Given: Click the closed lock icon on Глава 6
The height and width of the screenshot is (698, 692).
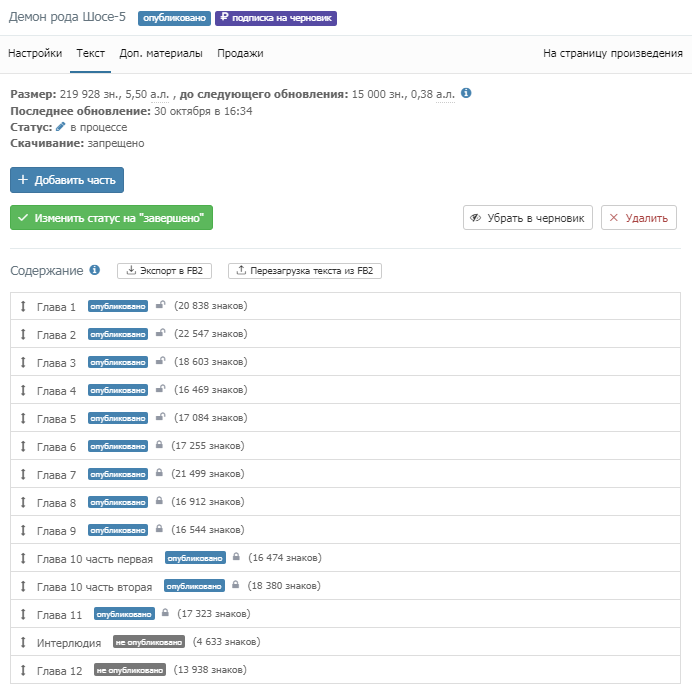Looking at the screenshot, I should (x=159, y=446).
